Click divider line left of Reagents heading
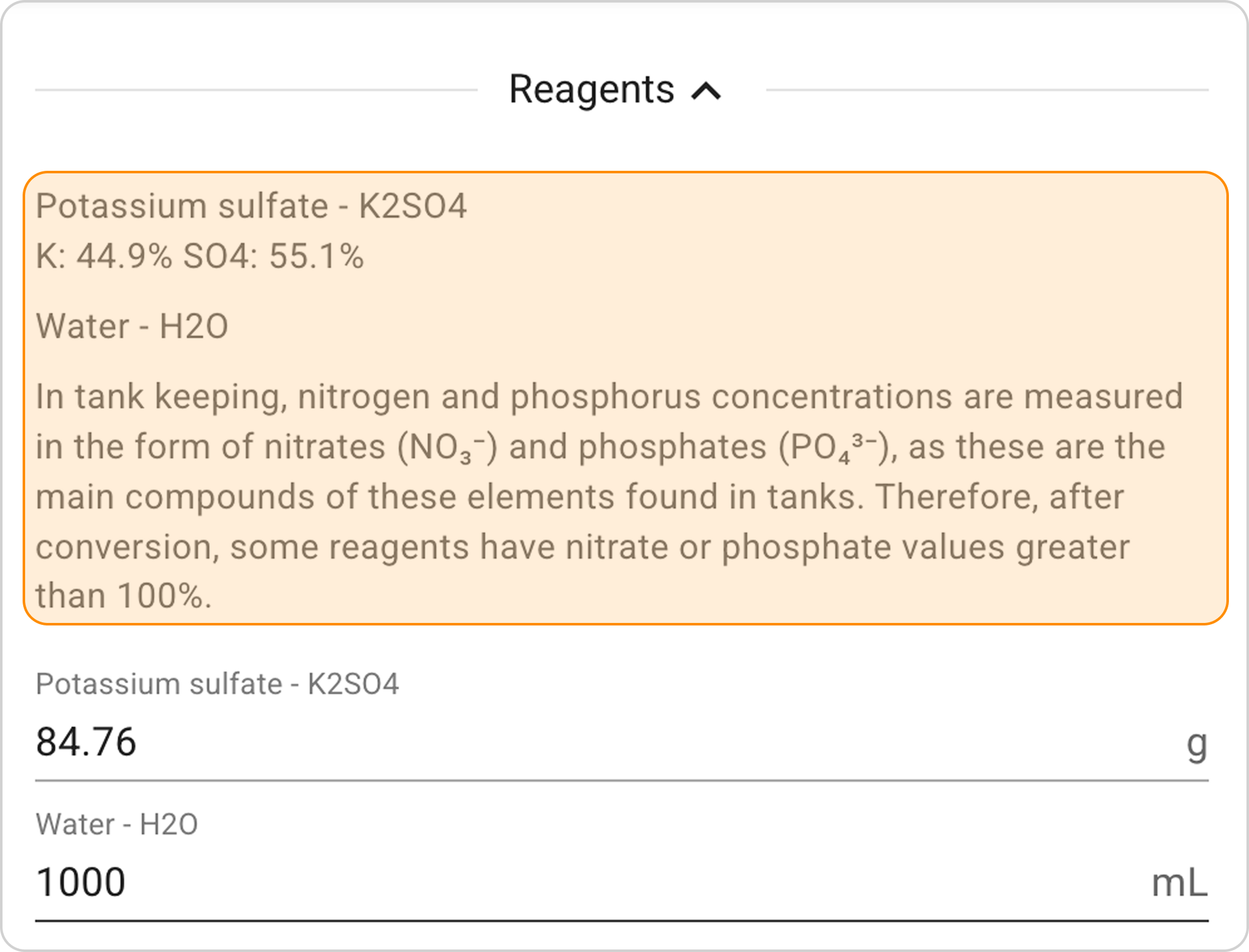The height and width of the screenshot is (952, 1249). tap(256, 90)
